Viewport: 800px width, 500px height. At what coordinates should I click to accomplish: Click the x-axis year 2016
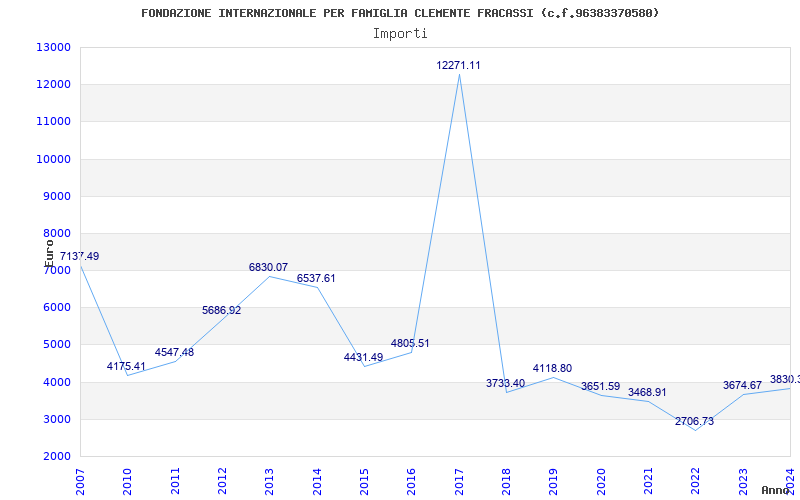[x=412, y=482]
